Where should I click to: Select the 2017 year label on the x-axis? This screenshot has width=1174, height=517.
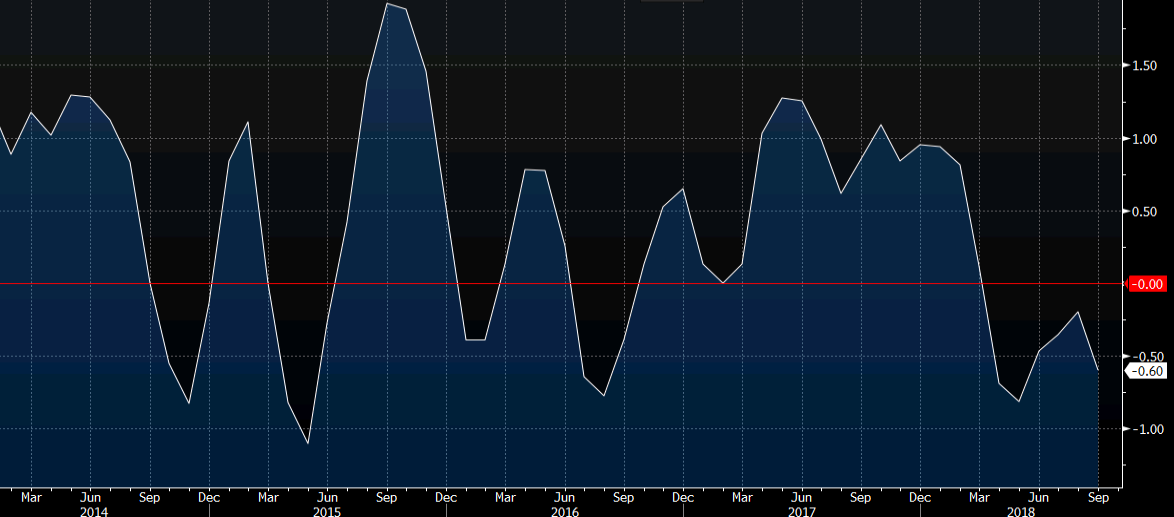pyautogui.click(x=801, y=510)
